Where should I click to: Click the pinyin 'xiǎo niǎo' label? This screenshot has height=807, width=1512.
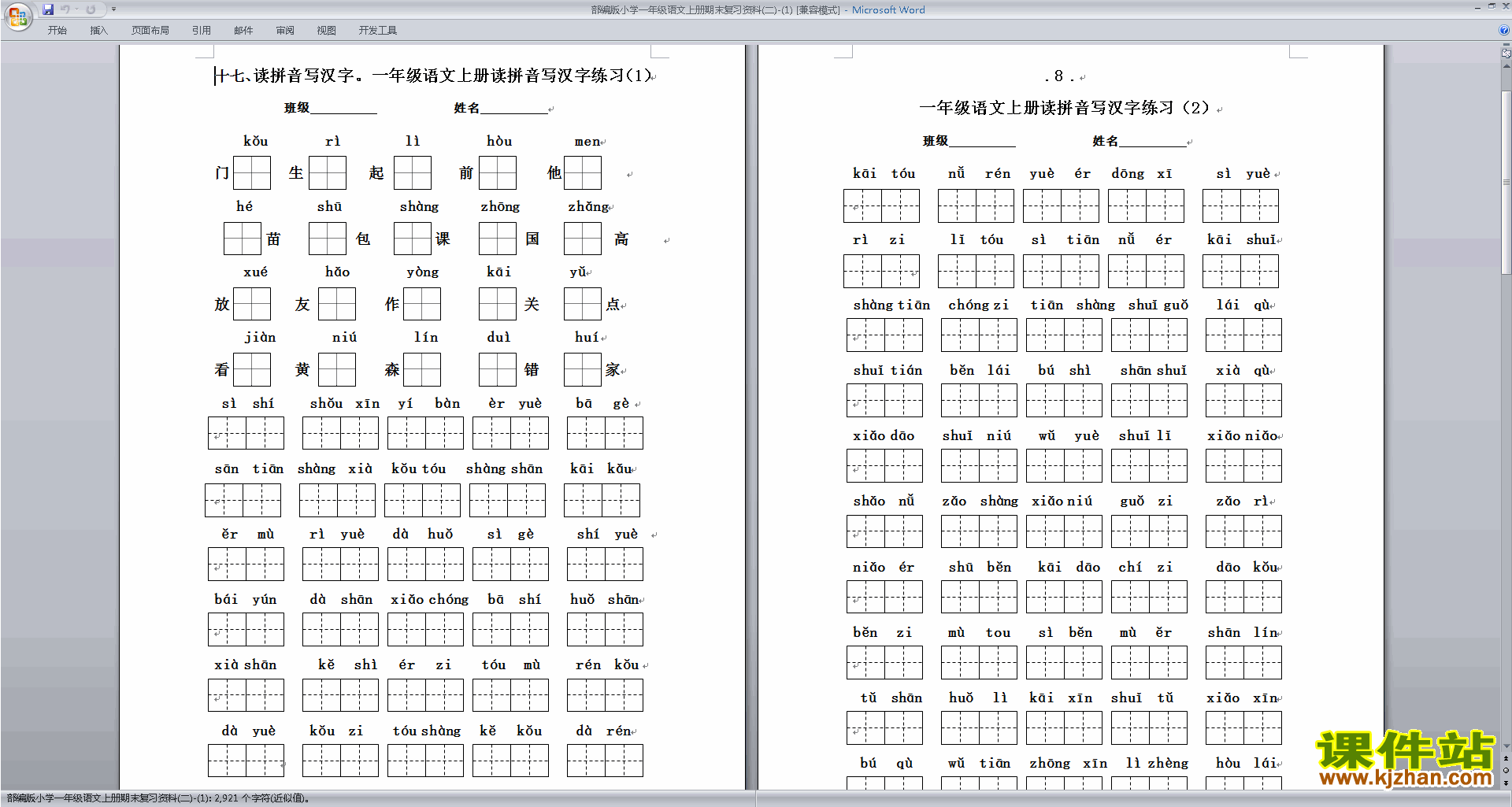coord(1243,435)
